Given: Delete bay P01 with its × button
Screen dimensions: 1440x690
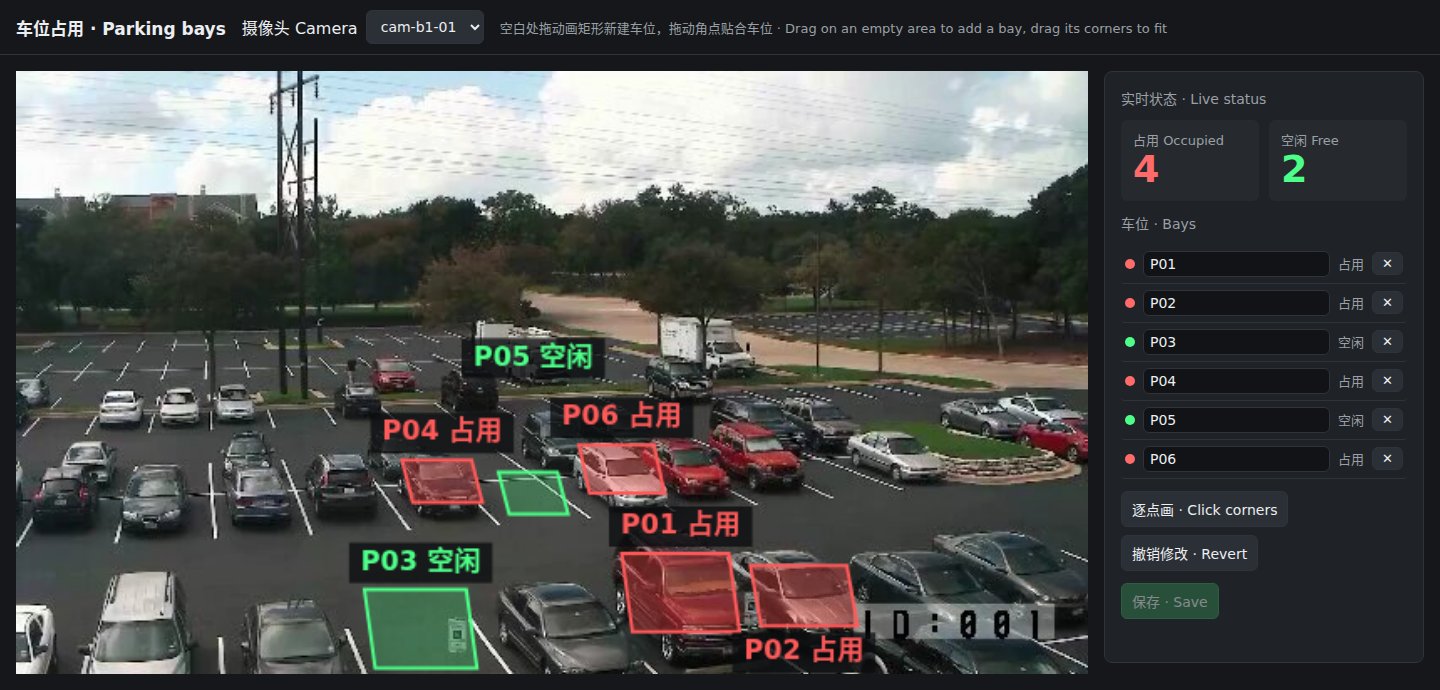Looking at the screenshot, I should tap(1387, 264).
